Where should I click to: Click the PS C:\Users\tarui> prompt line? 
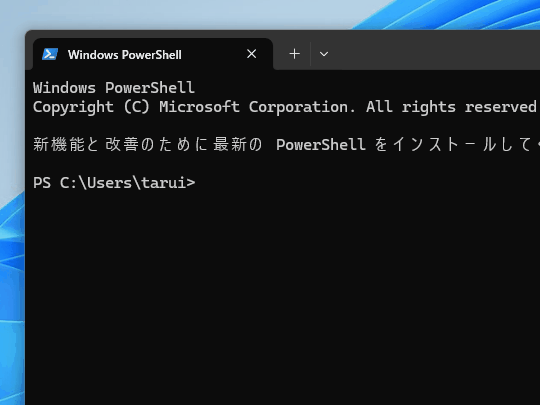114,183
